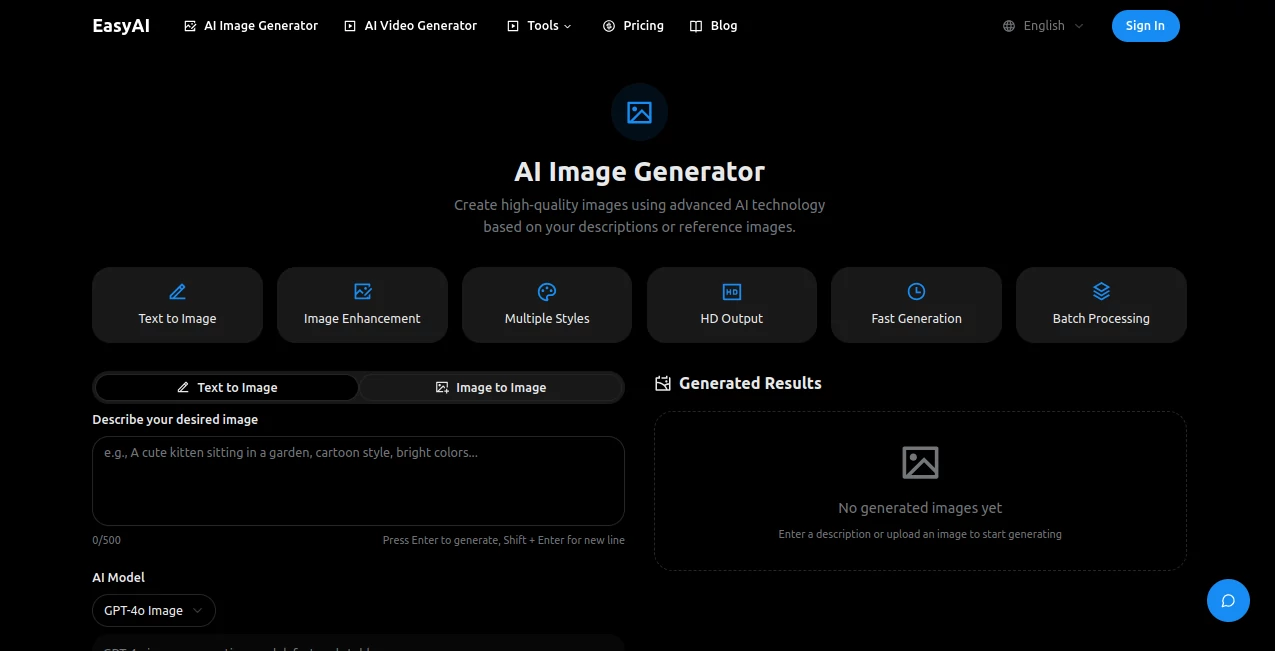Viewport: 1275px width, 651px height.
Task: Click the Image Enhancement feature icon
Action: [x=362, y=291]
